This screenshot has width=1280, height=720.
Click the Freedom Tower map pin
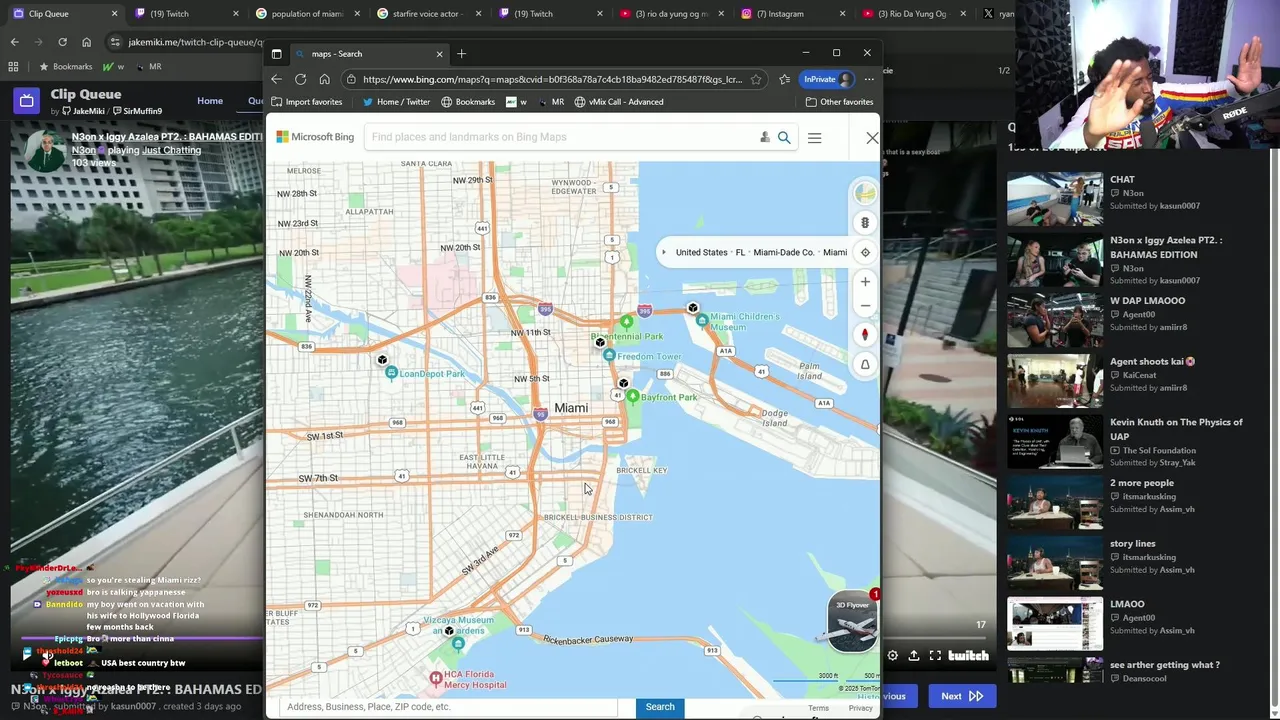tap(609, 356)
